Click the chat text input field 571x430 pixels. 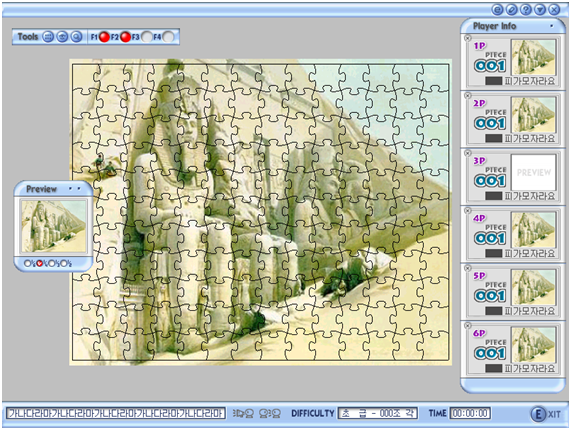coord(115,413)
